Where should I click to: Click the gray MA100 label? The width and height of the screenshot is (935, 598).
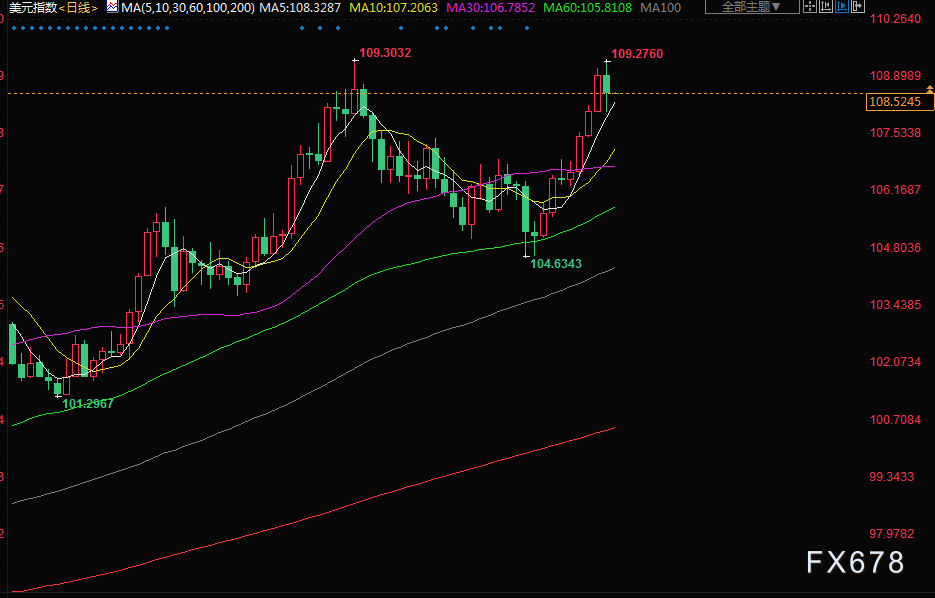click(664, 7)
